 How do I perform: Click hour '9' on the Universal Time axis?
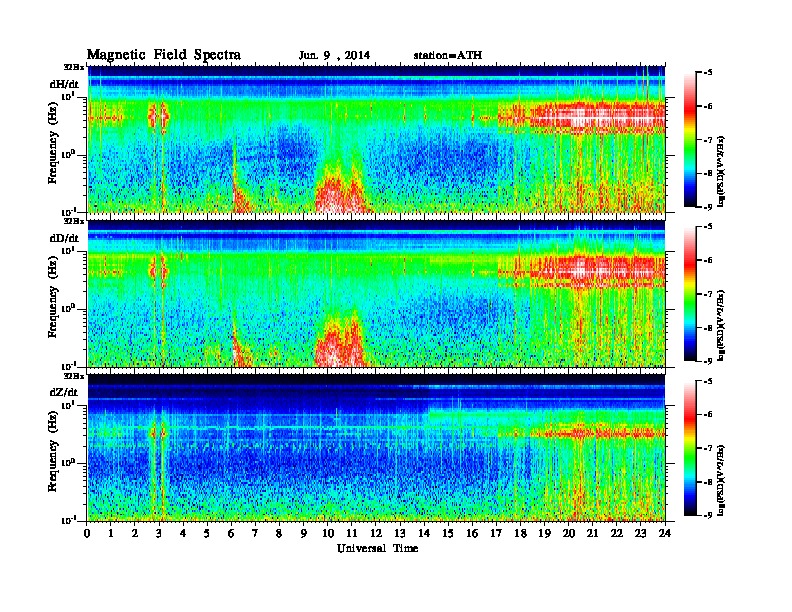point(304,533)
